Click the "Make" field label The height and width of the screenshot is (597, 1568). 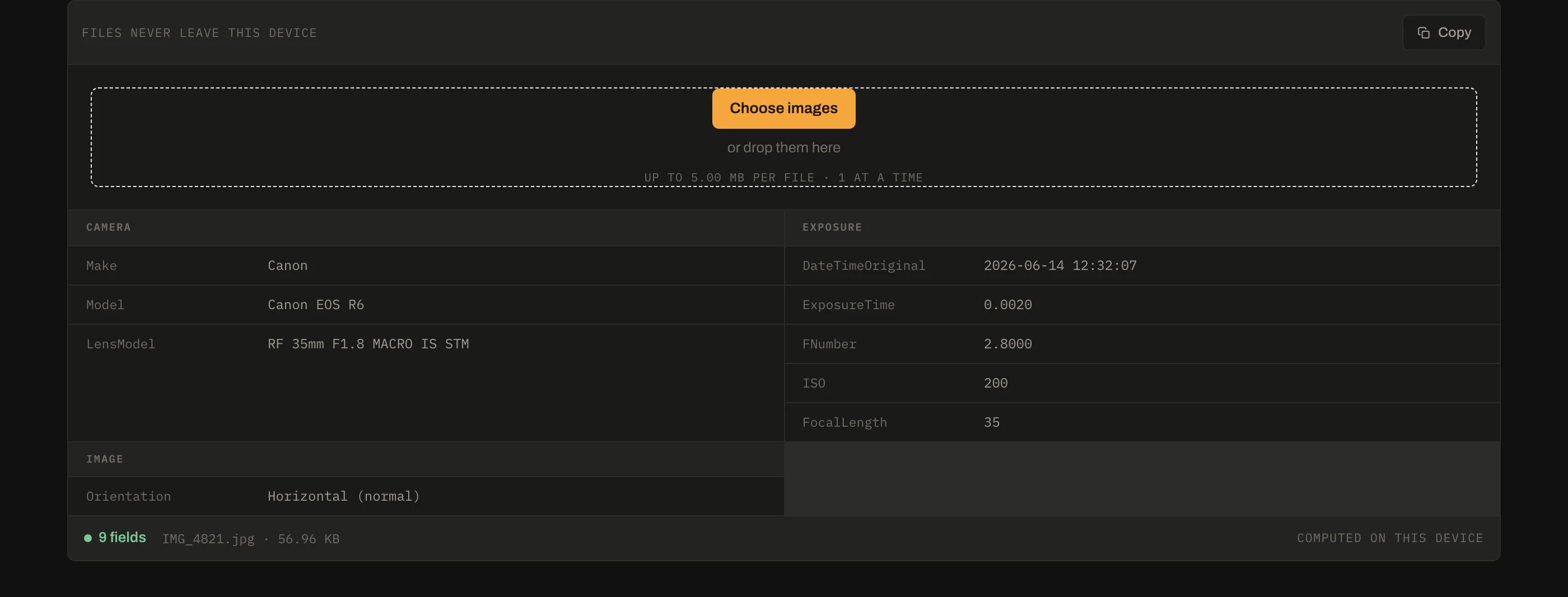101,265
